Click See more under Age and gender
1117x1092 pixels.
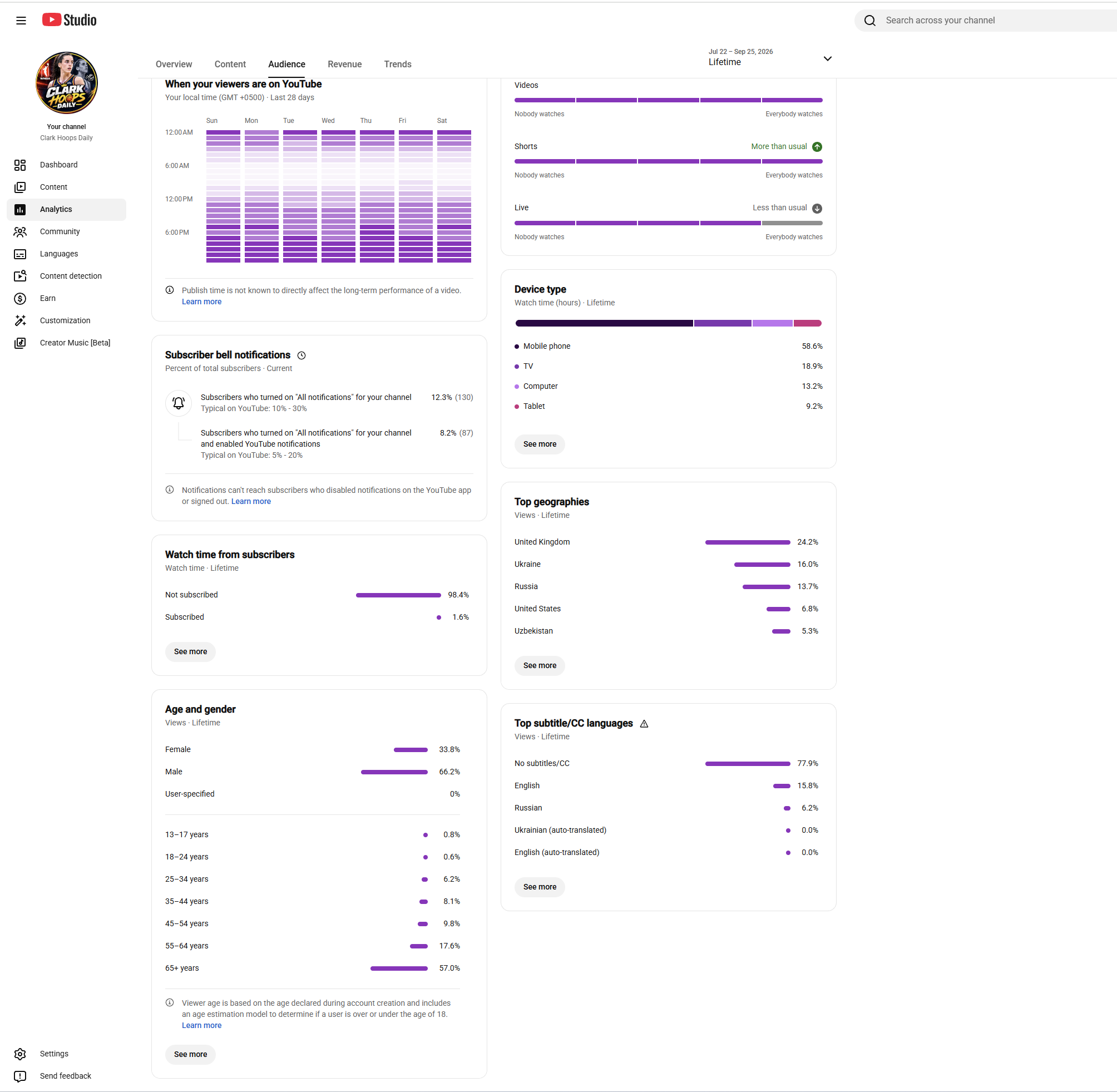pos(190,1054)
